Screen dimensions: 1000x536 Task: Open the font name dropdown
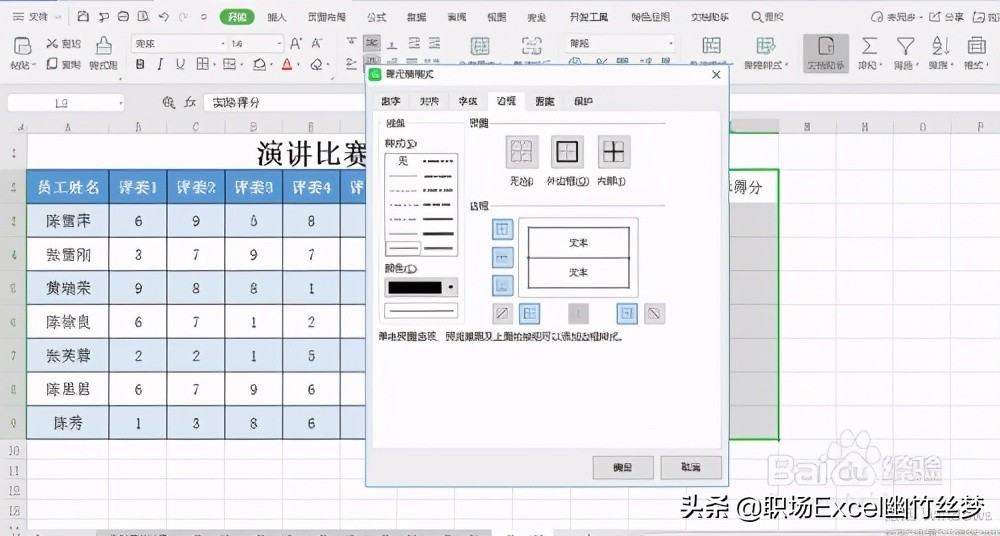pyautogui.click(x=223, y=43)
